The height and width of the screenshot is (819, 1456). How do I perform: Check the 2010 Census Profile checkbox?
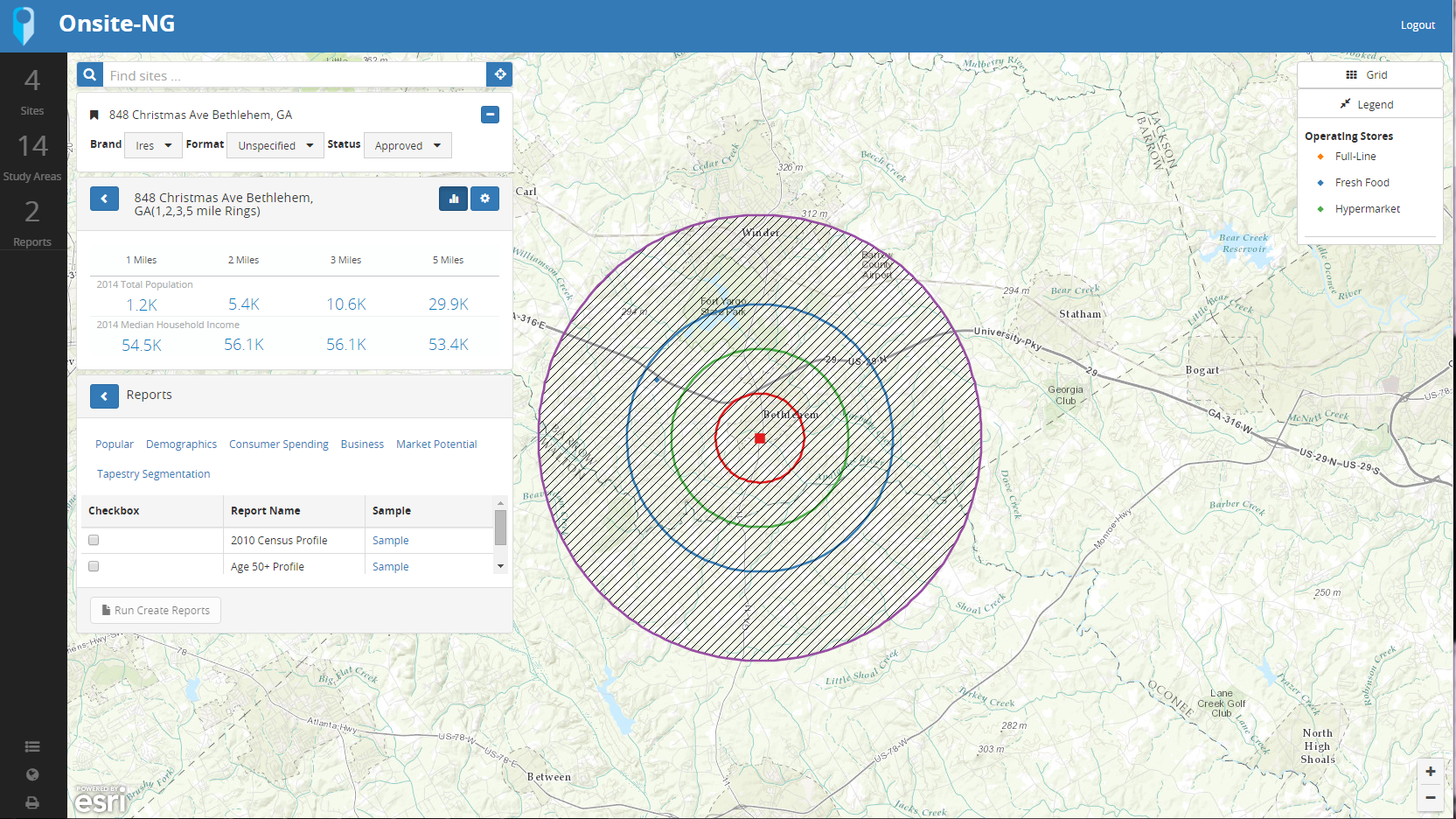pyautogui.click(x=94, y=540)
